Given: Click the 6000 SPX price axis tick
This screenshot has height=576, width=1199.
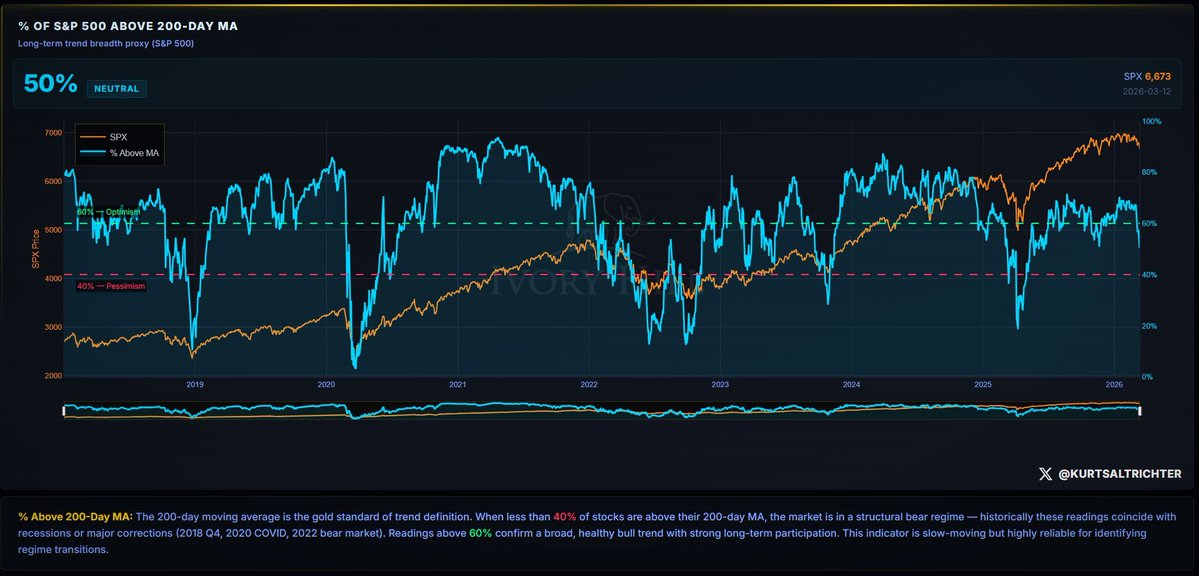Looking at the screenshot, I should (x=52, y=181).
